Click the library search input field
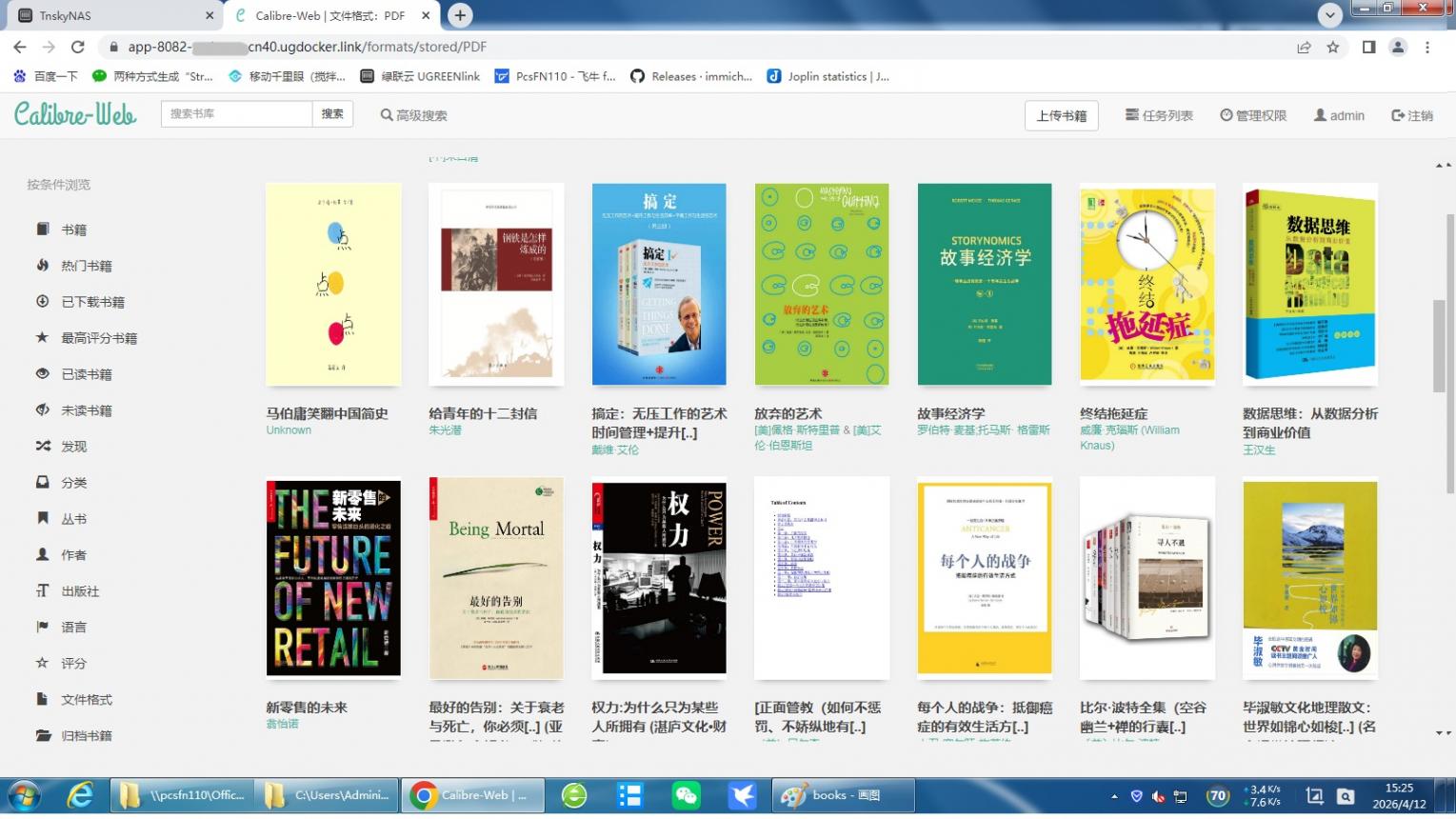The width and height of the screenshot is (1456, 819). point(236,114)
